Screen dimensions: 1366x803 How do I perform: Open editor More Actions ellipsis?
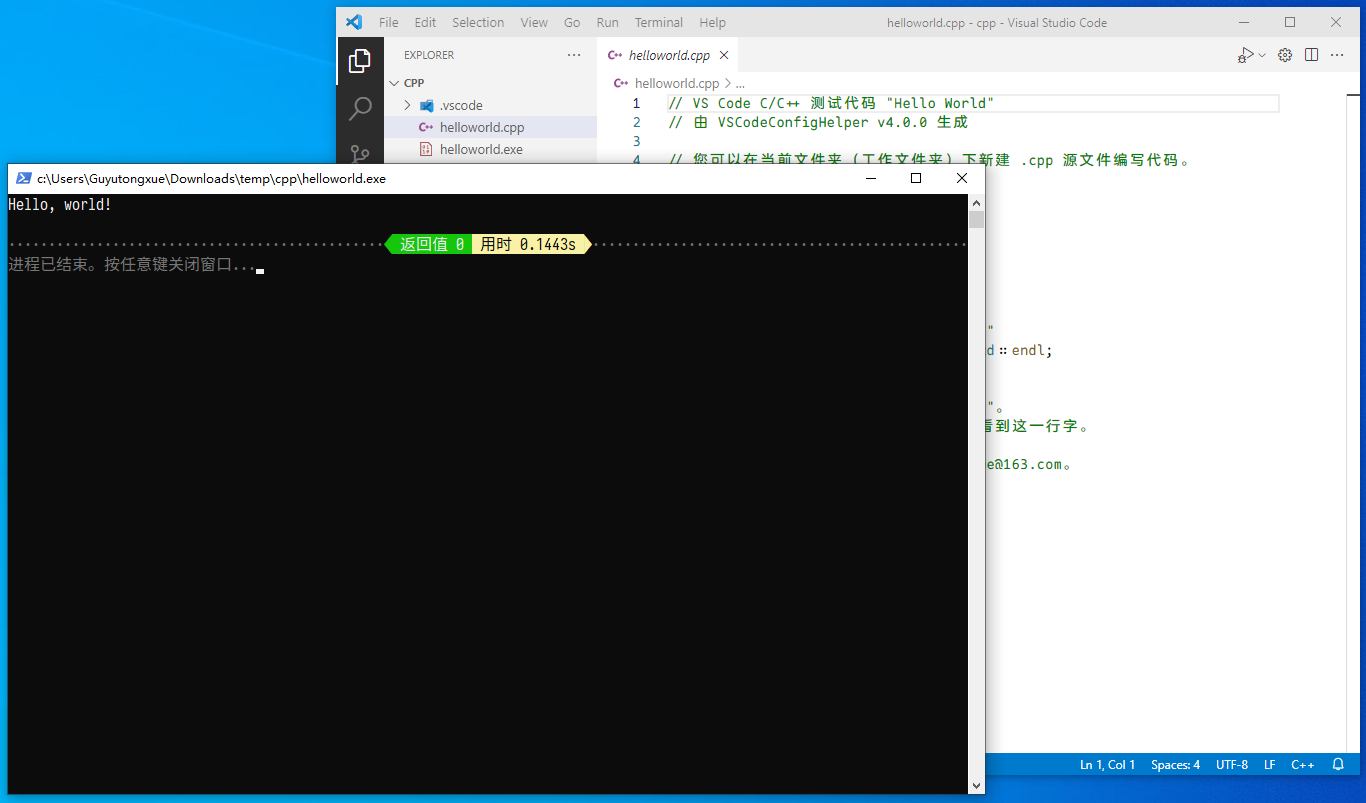point(1337,55)
